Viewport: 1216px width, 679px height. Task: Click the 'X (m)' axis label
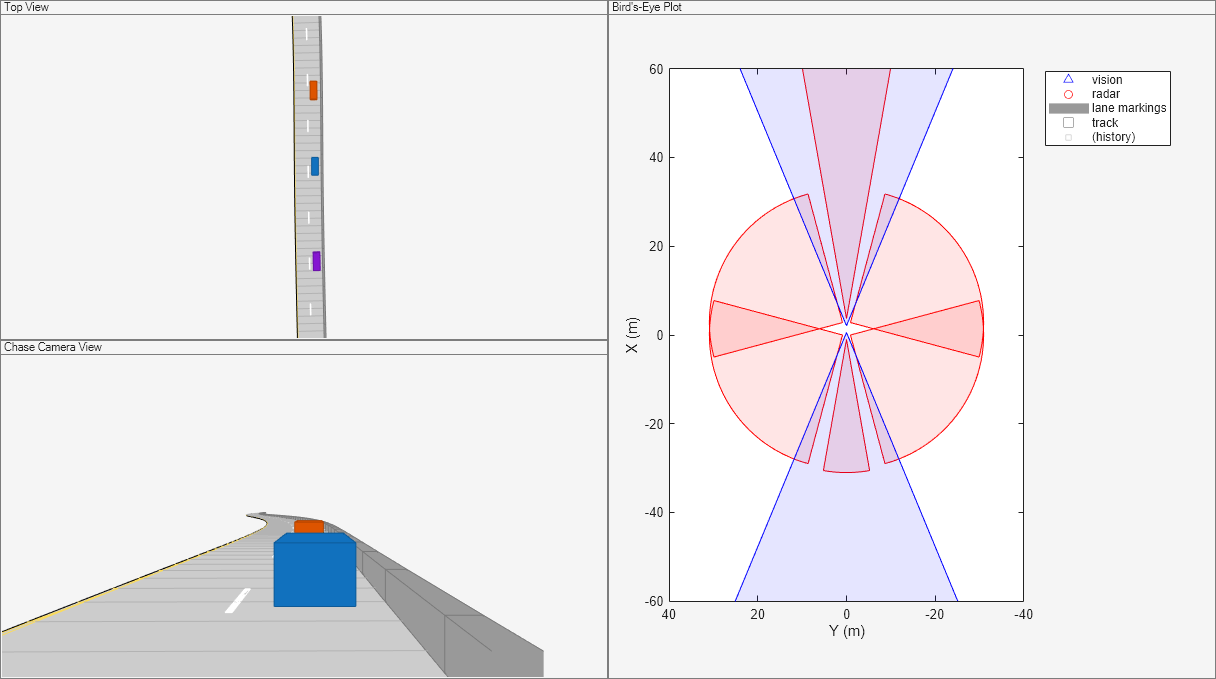[631, 335]
